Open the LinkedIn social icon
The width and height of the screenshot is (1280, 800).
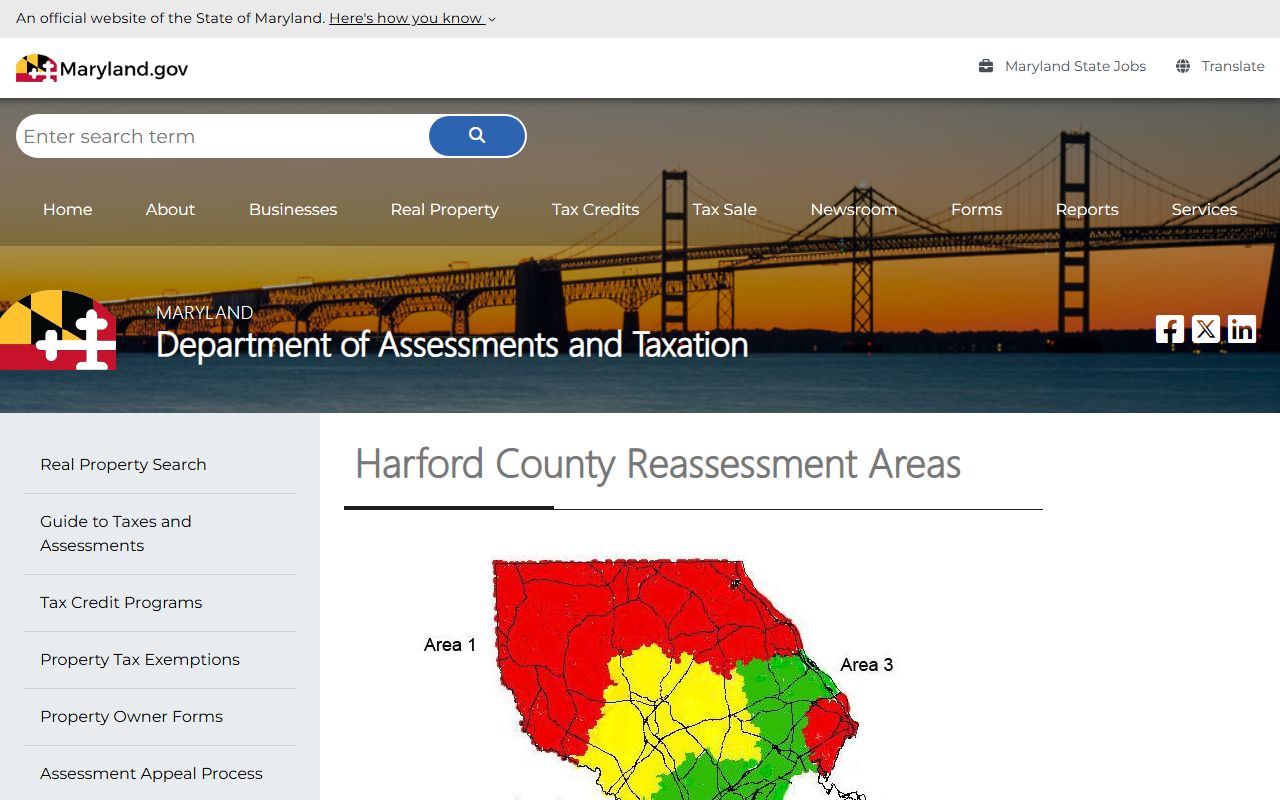(x=1242, y=329)
